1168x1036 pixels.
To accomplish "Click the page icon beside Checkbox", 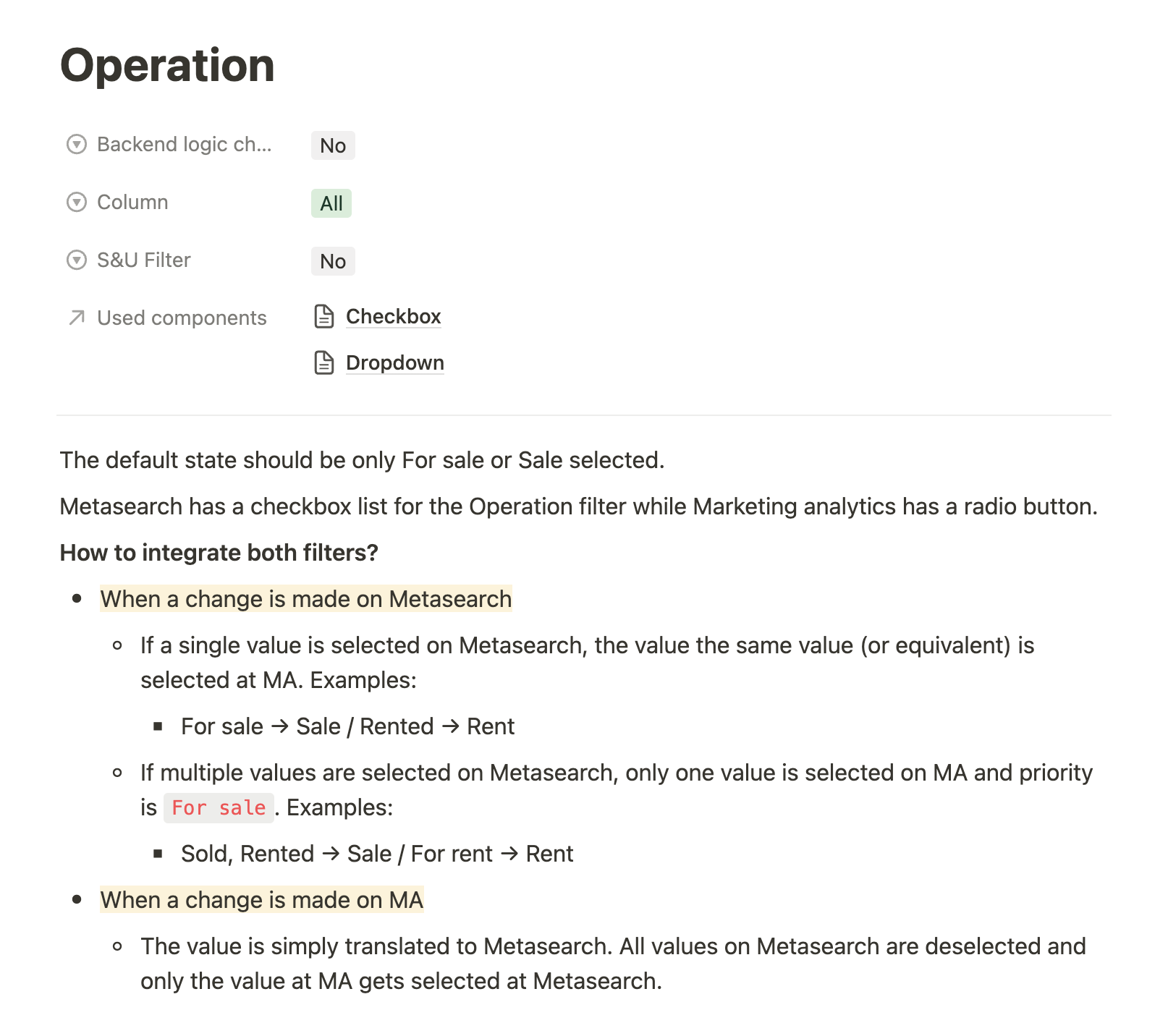I will click(324, 317).
